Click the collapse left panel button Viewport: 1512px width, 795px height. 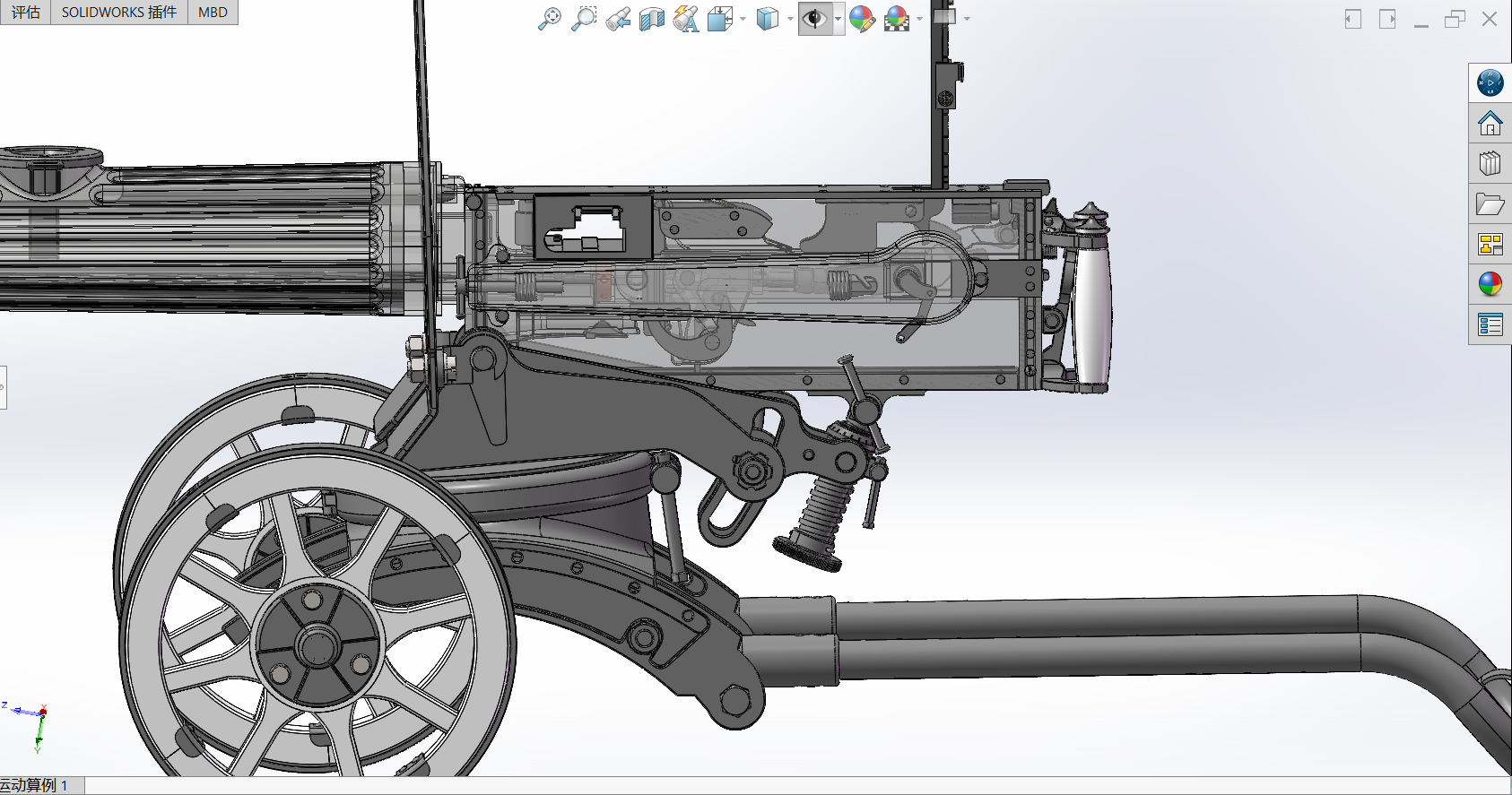coord(1353,19)
